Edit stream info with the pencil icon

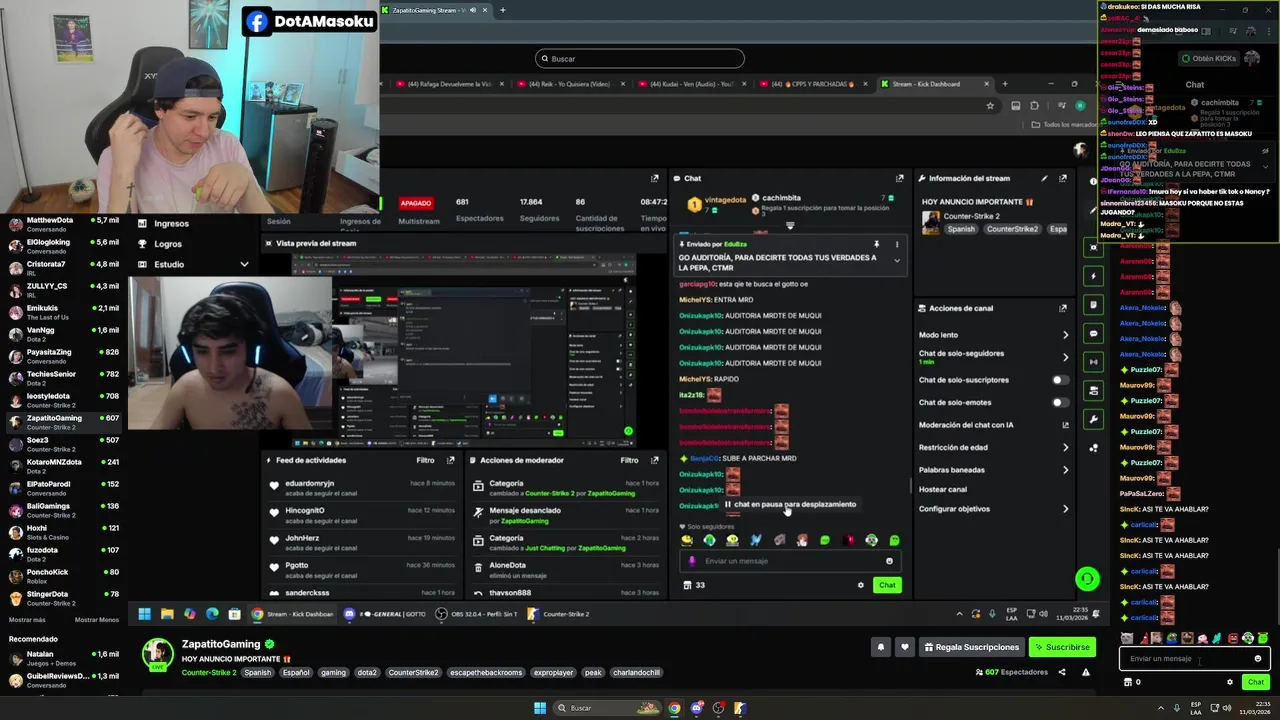(x=1044, y=178)
